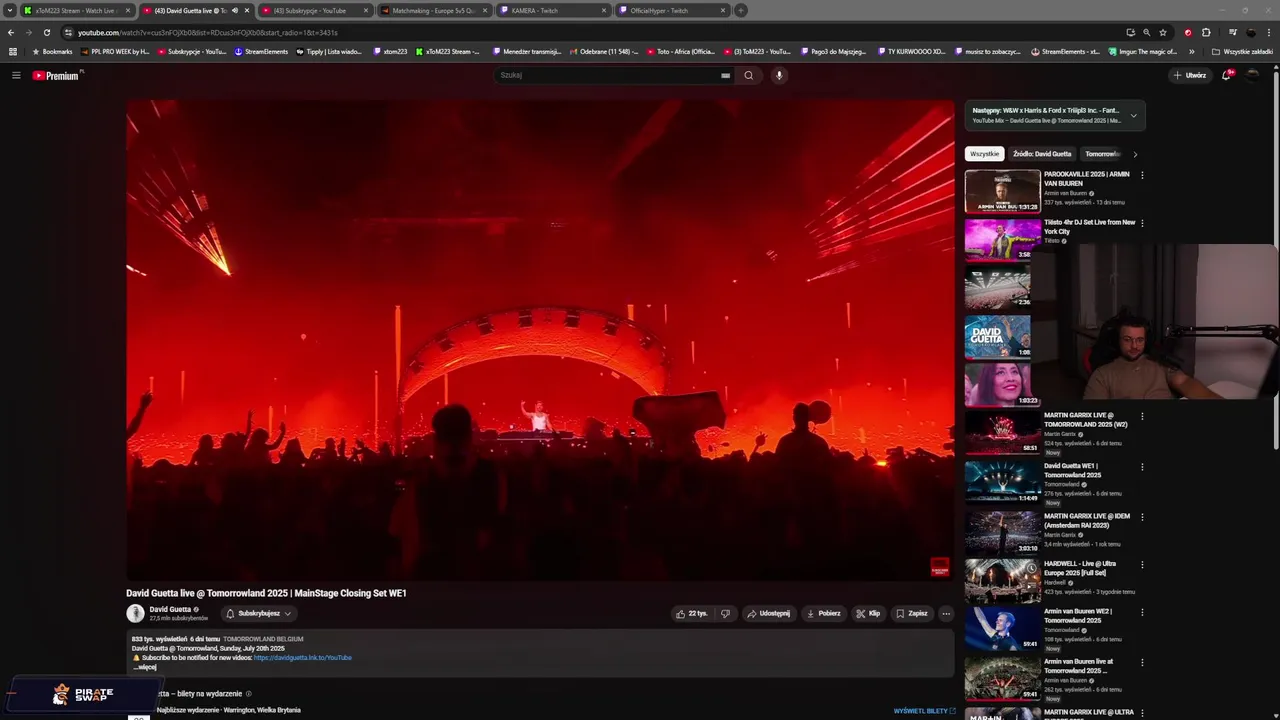Start voice search with microphone icon

click(x=779, y=75)
